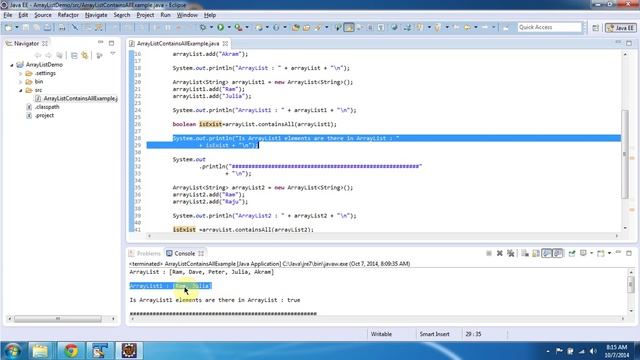Open the Help menu

click(210, 15)
